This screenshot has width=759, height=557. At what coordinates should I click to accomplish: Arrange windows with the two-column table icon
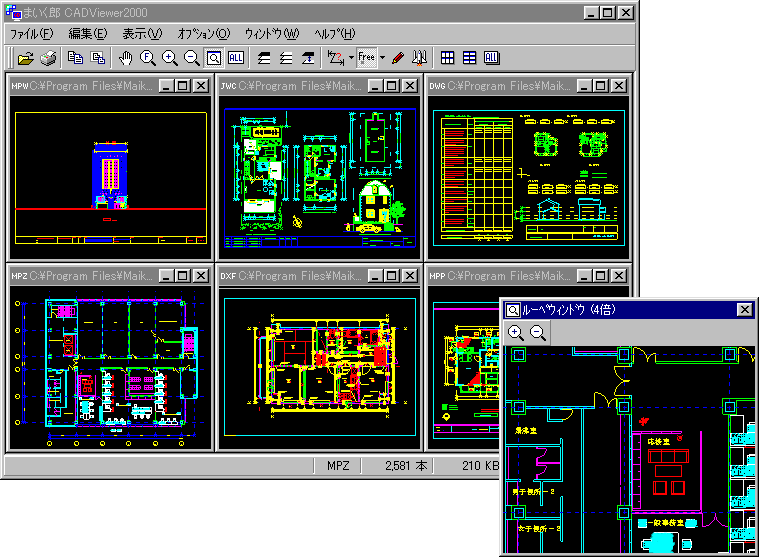tap(470, 58)
